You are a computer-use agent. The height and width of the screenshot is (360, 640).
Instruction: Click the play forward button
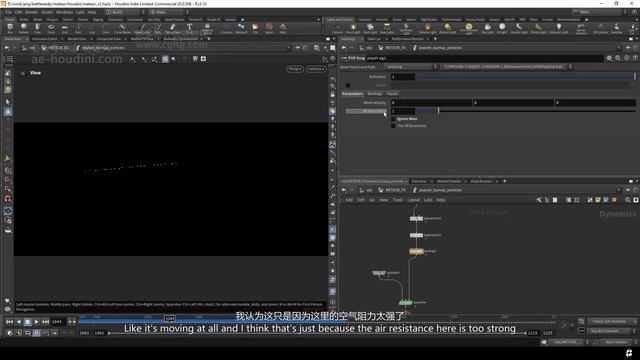(x=36, y=322)
